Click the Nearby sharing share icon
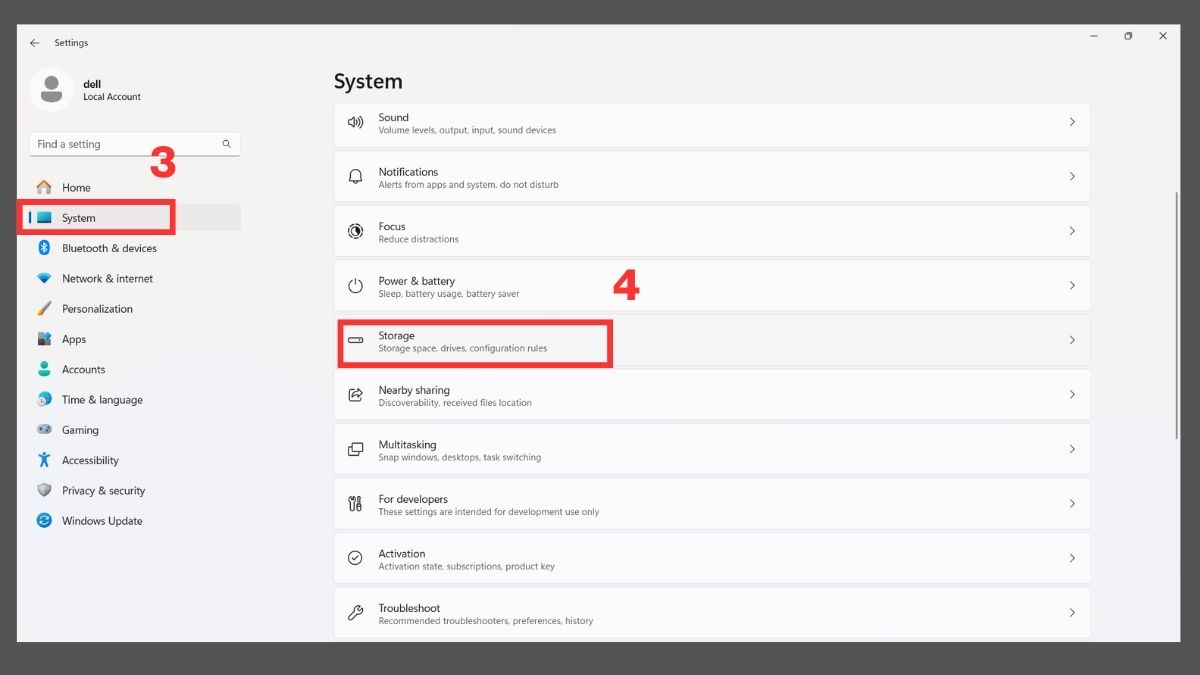Screen dimensions: 1200x675 coord(355,395)
